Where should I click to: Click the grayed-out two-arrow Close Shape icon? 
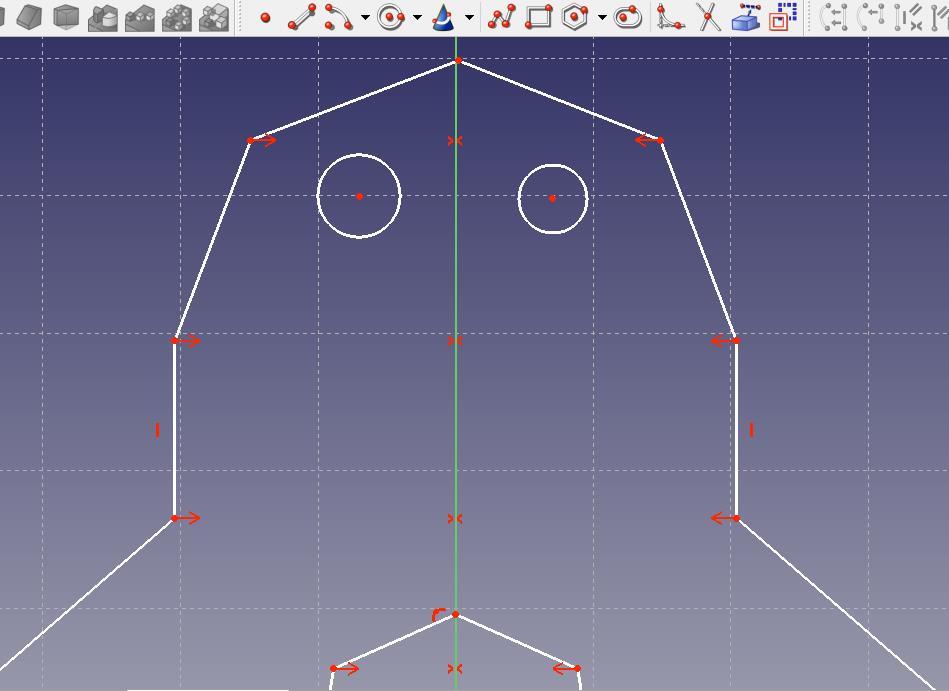click(834, 17)
